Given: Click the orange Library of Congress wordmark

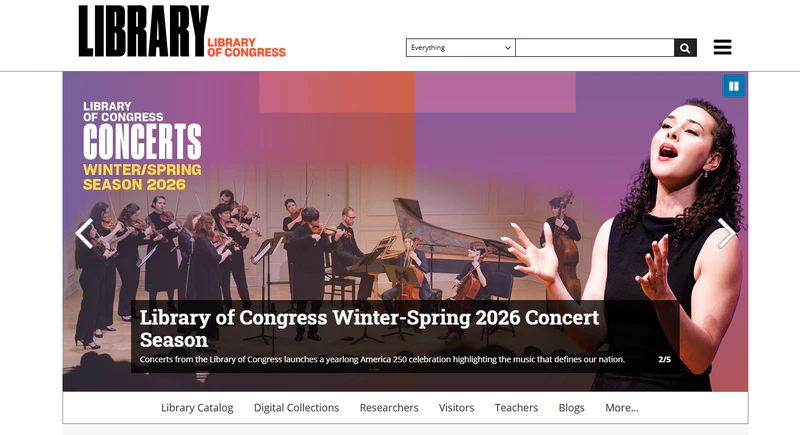Looking at the screenshot, I should pos(246,47).
